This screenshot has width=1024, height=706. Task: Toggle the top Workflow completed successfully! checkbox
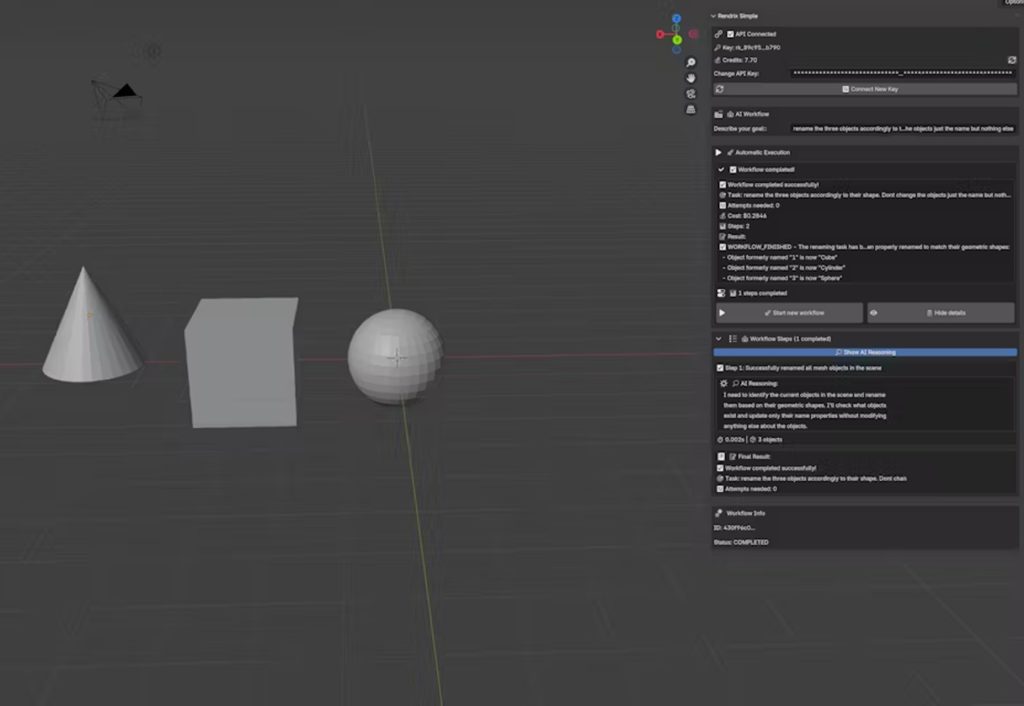pos(723,185)
